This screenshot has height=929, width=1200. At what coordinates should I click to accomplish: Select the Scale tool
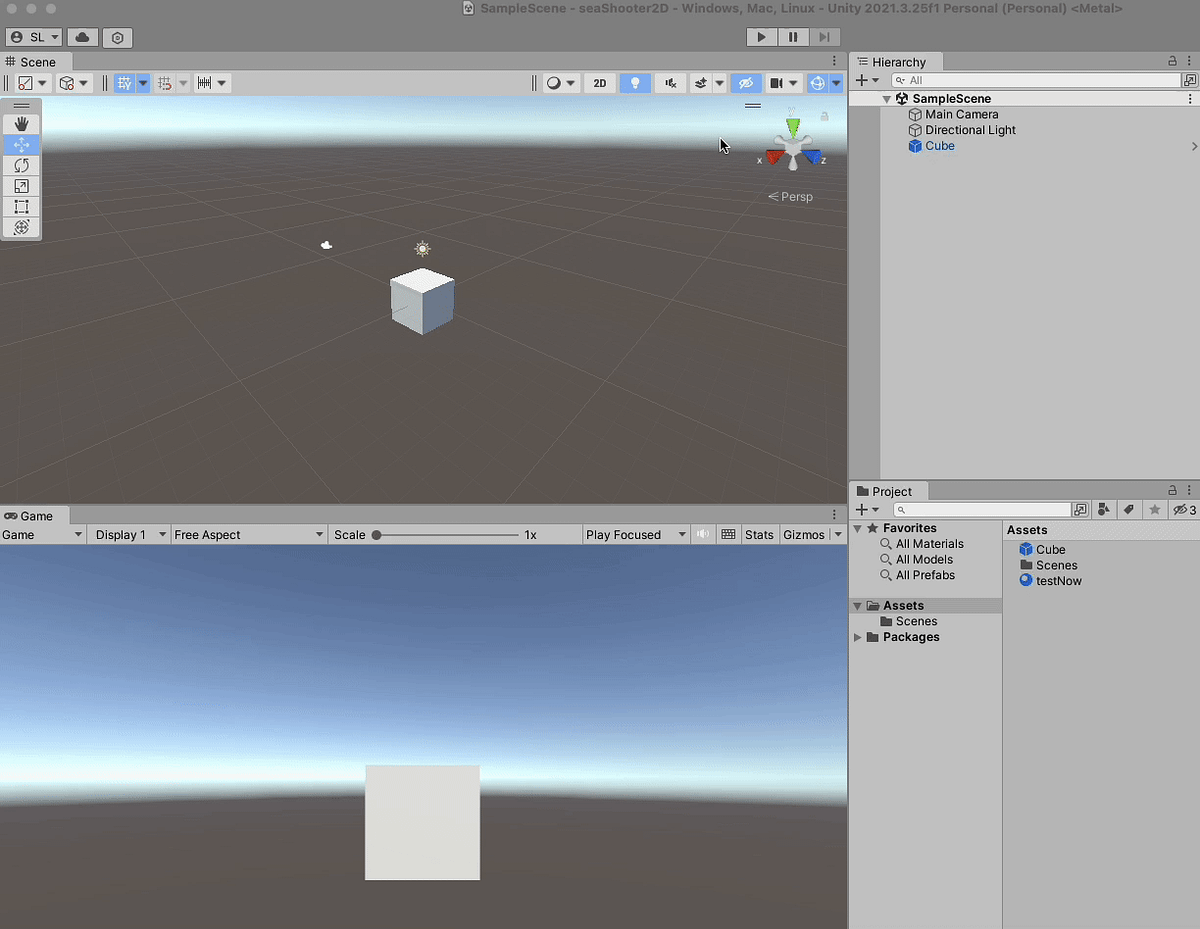(21, 186)
